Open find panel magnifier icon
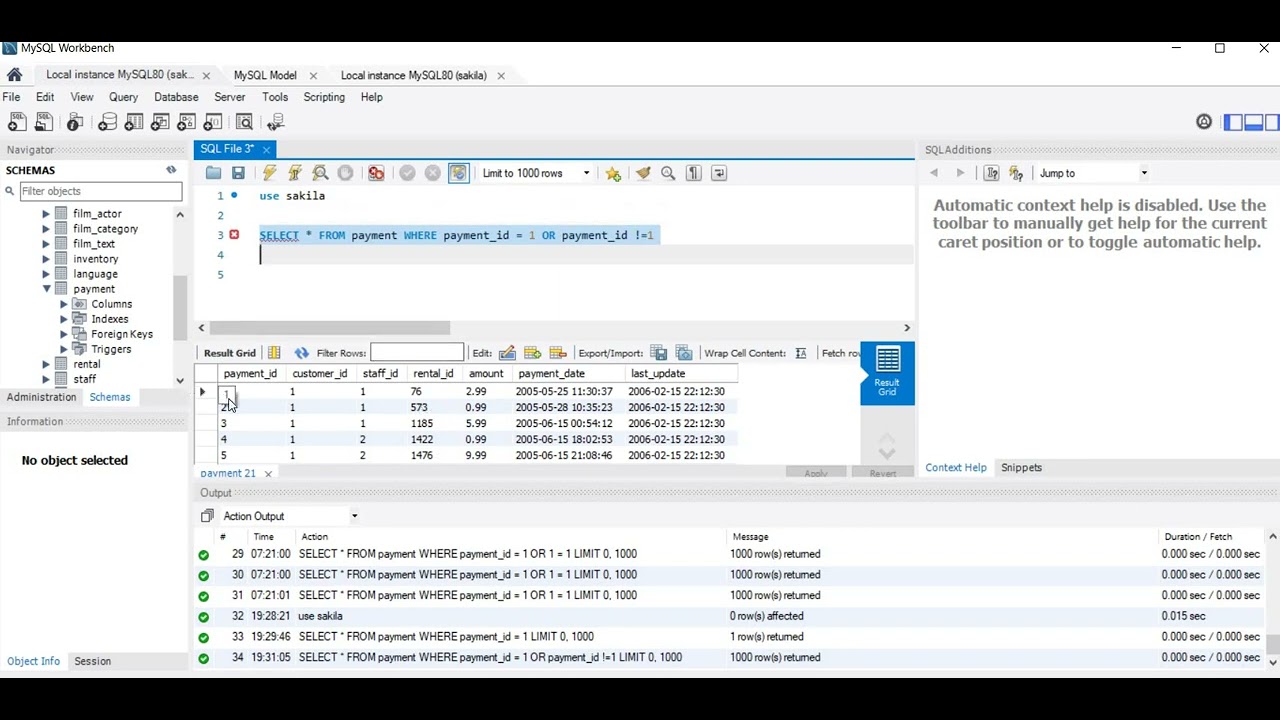 tap(668, 173)
